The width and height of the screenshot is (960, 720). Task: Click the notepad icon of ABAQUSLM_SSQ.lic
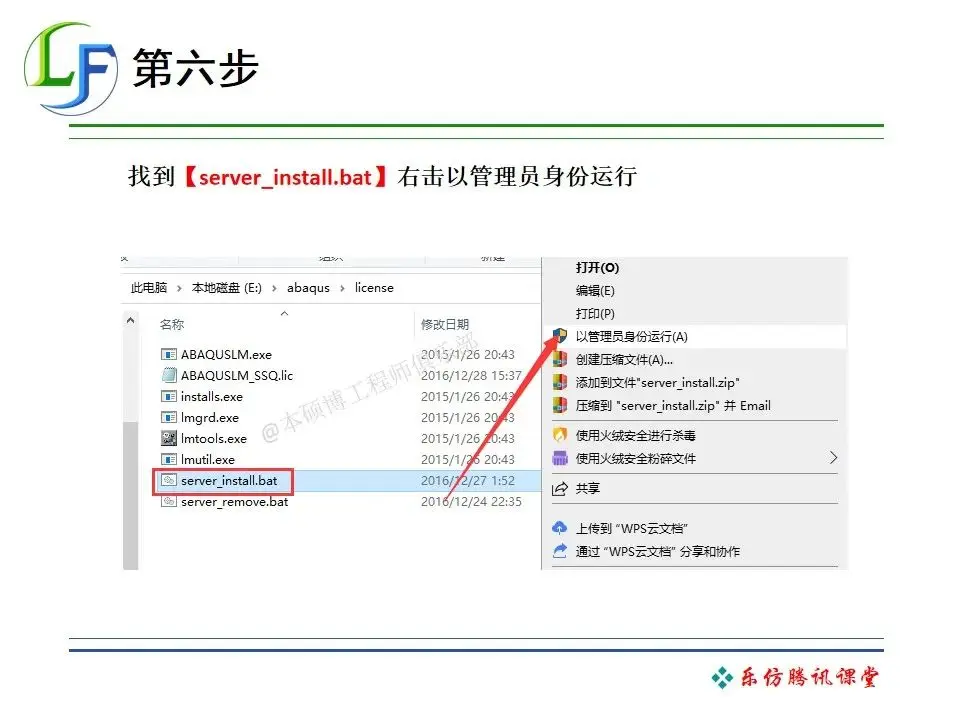click(169, 375)
